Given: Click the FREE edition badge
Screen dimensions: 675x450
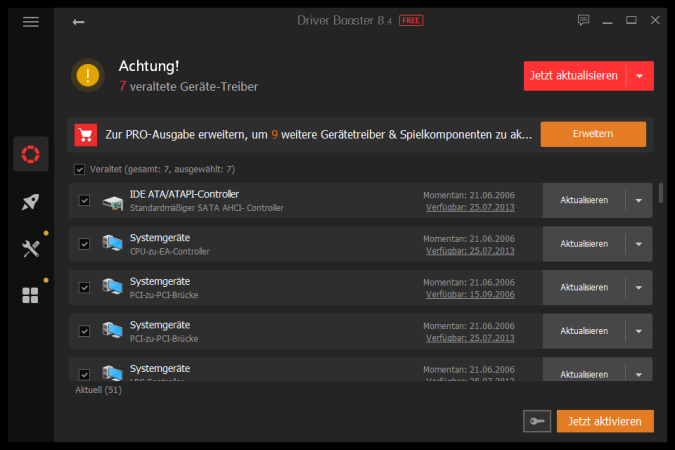Looking at the screenshot, I should coord(411,20).
